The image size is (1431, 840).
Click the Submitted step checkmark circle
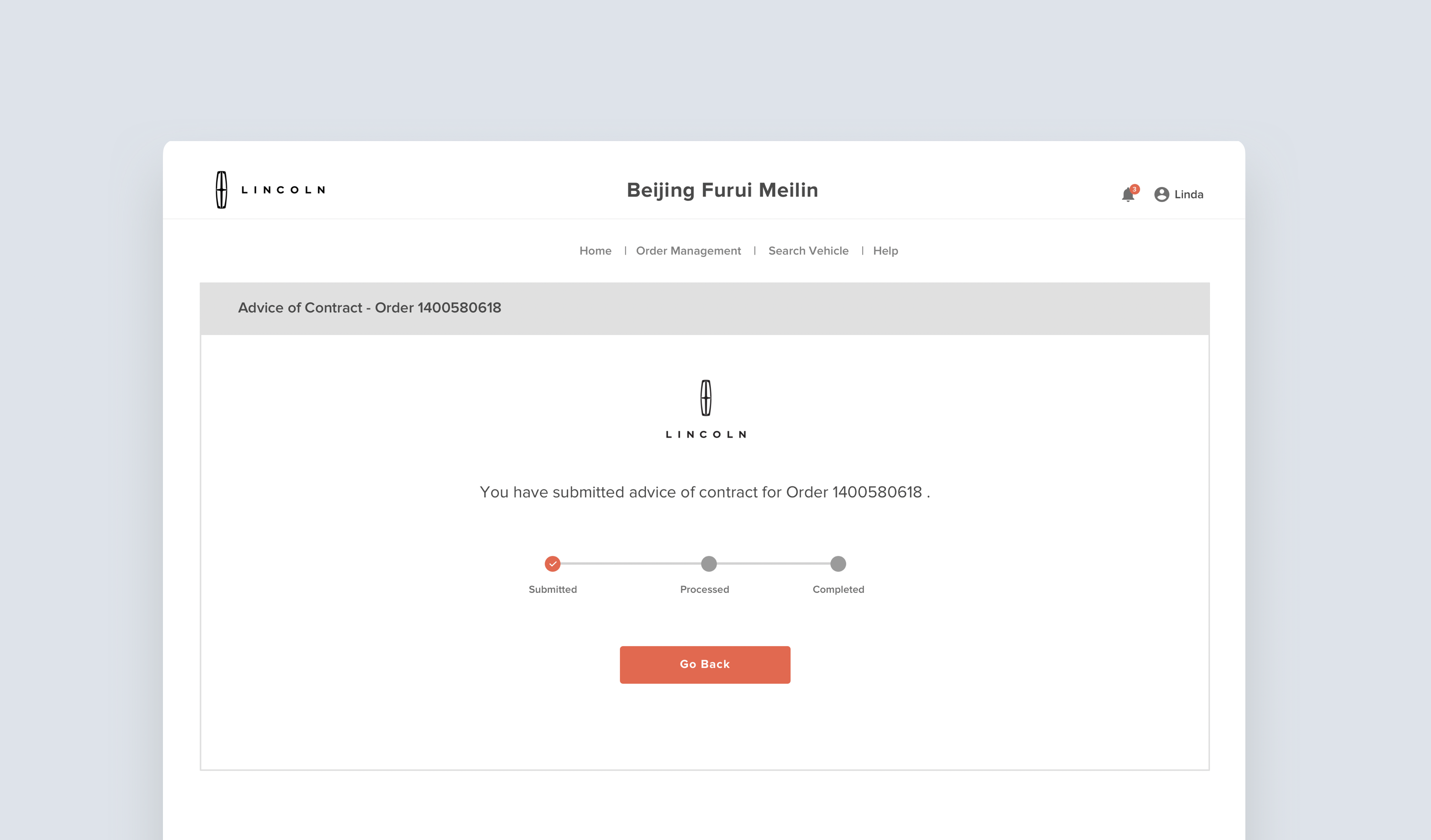click(x=553, y=563)
